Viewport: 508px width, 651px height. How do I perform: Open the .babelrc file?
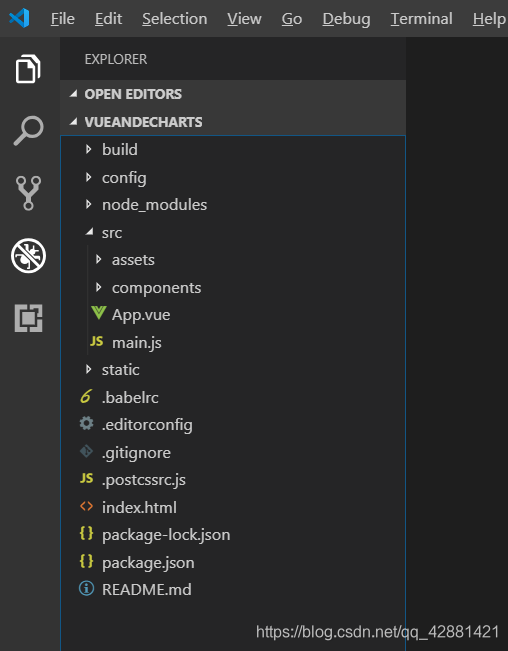tap(130, 398)
